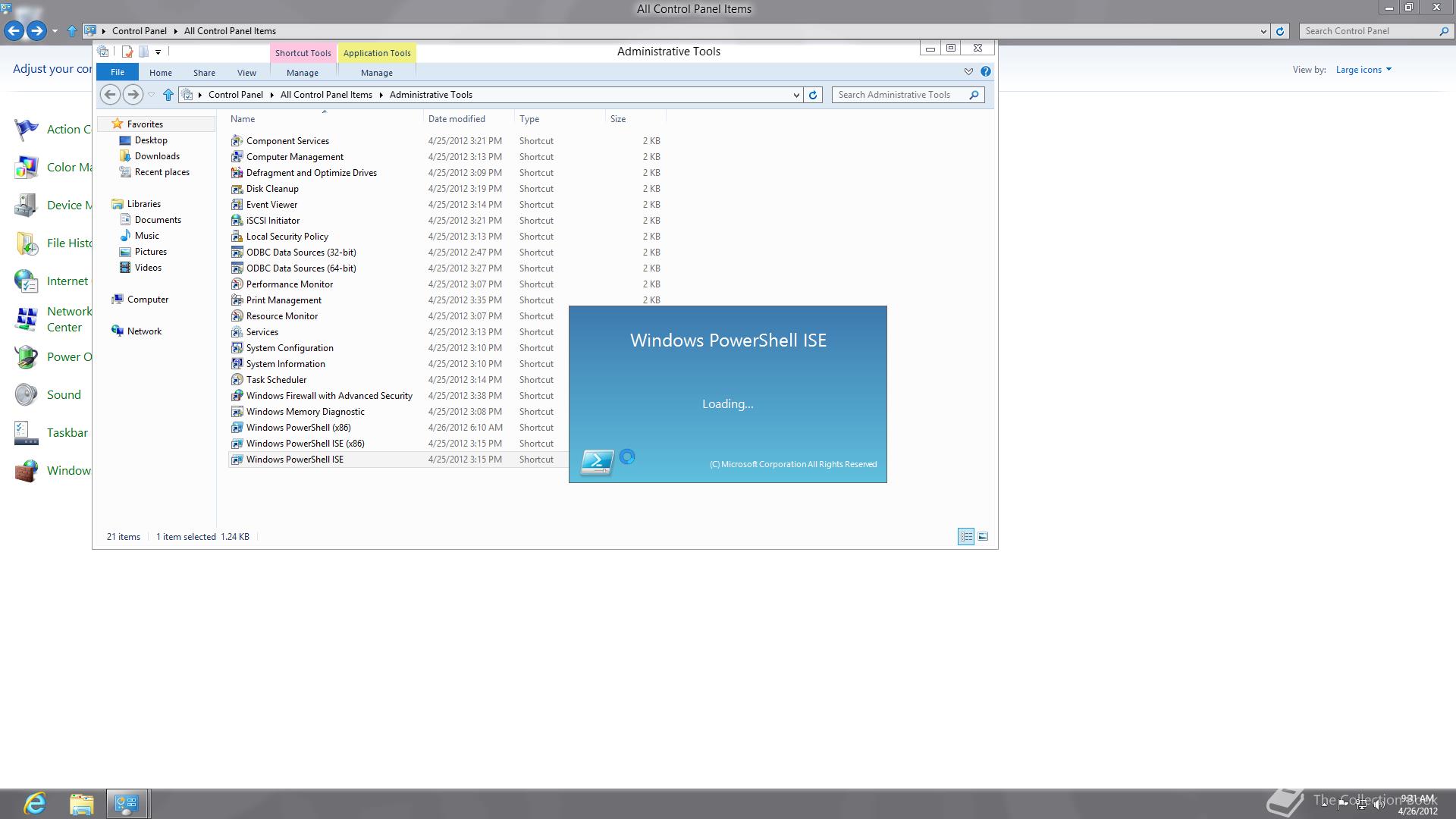Sort by Date modified column
The height and width of the screenshot is (819, 1456).
(x=469, y=119)
